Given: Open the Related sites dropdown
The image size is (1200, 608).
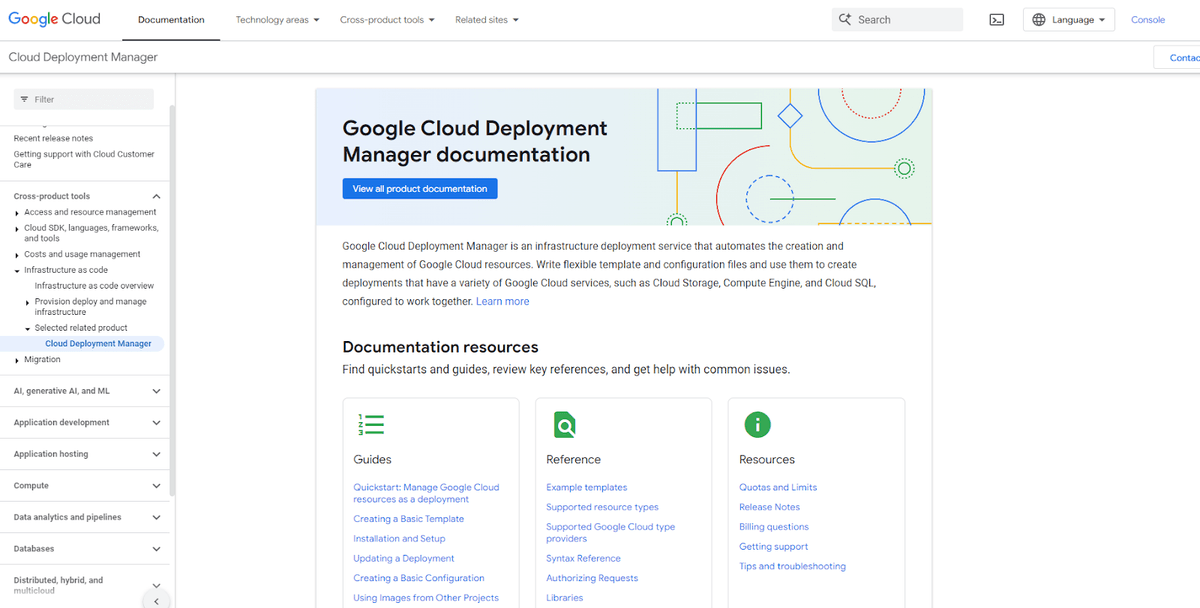Looking at the screenshot, I should 487,20.
